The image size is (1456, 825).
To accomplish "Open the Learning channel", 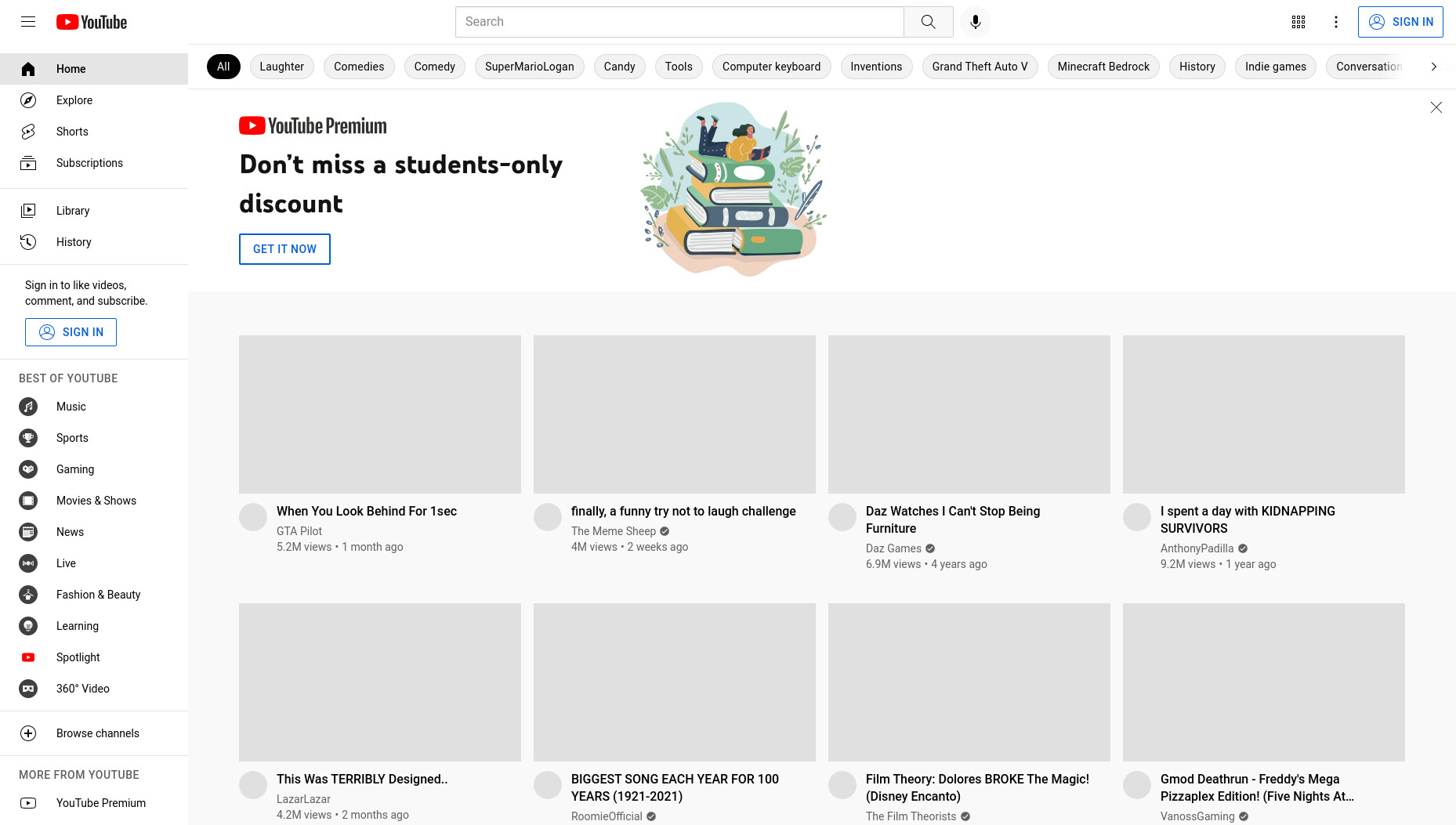I will click(94, 626).
